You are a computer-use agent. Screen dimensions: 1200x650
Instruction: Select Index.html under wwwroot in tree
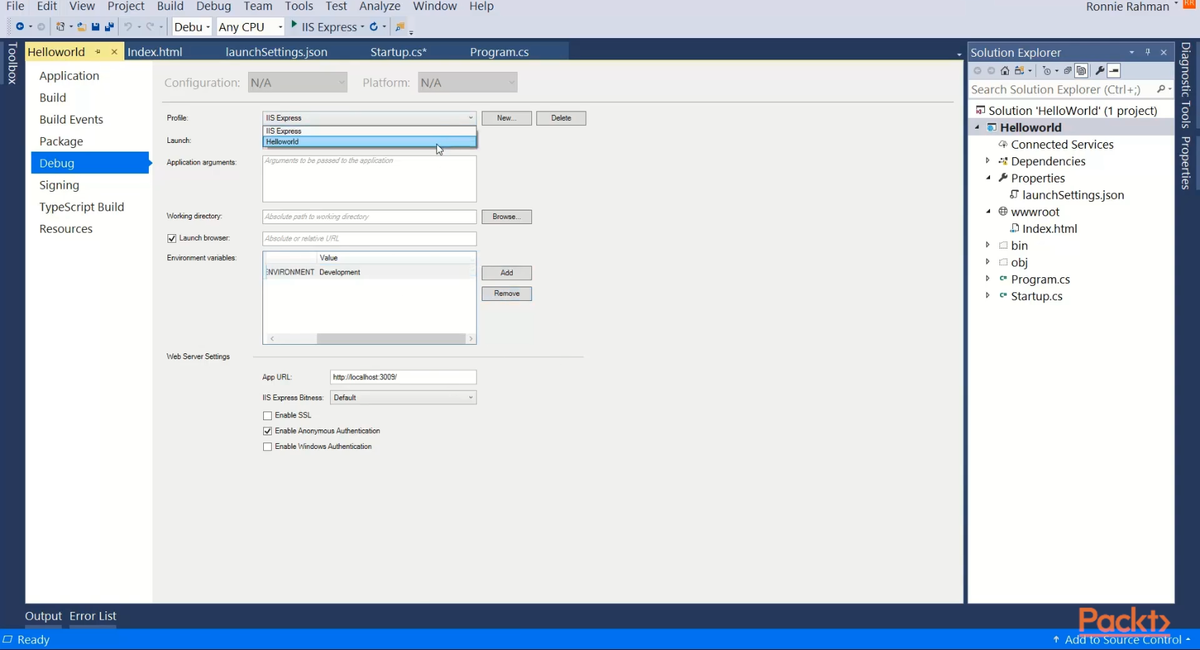click(x=1049, y=228)
